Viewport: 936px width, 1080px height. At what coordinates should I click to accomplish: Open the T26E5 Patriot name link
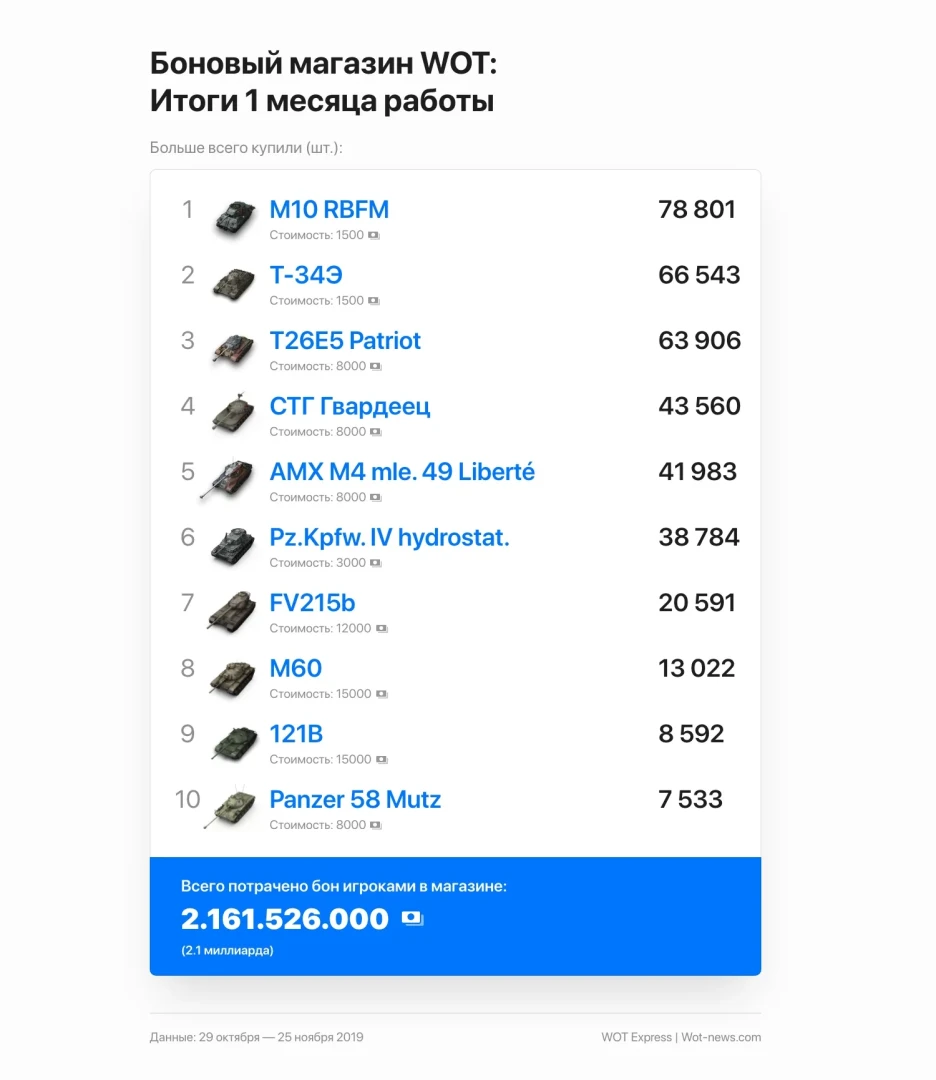(x=345, y=341)
